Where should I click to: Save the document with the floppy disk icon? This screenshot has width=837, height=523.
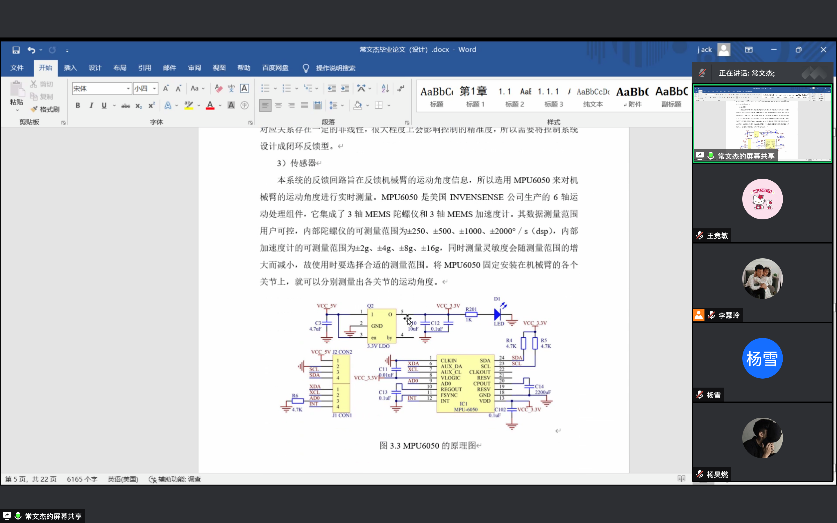[x=16, y=50]
